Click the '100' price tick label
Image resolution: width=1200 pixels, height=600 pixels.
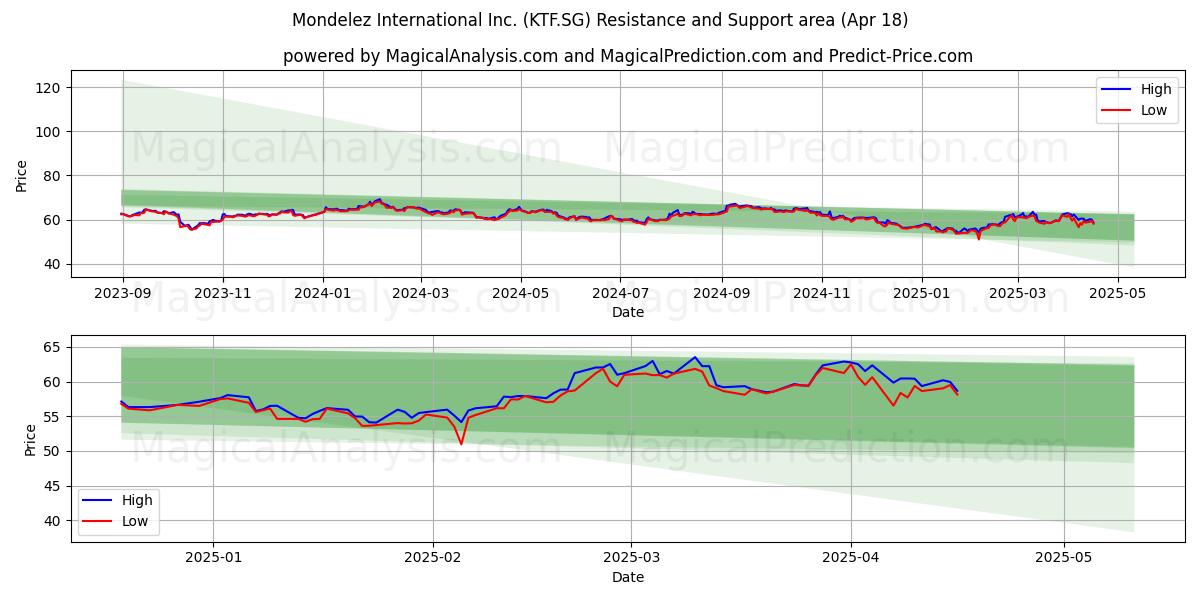point(48,132)
